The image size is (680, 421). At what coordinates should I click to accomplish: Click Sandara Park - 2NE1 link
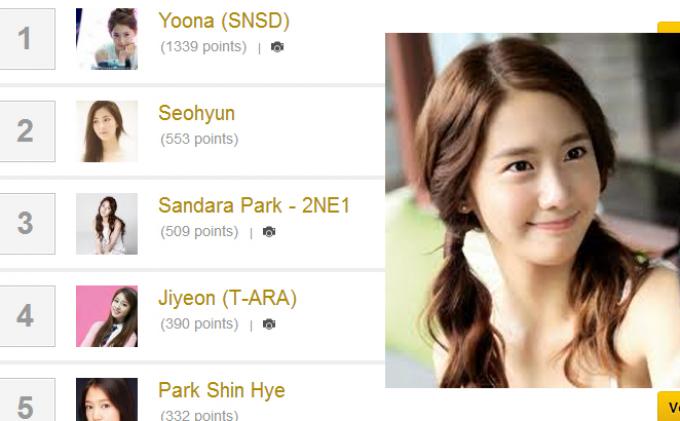click(x=254, y=206)
